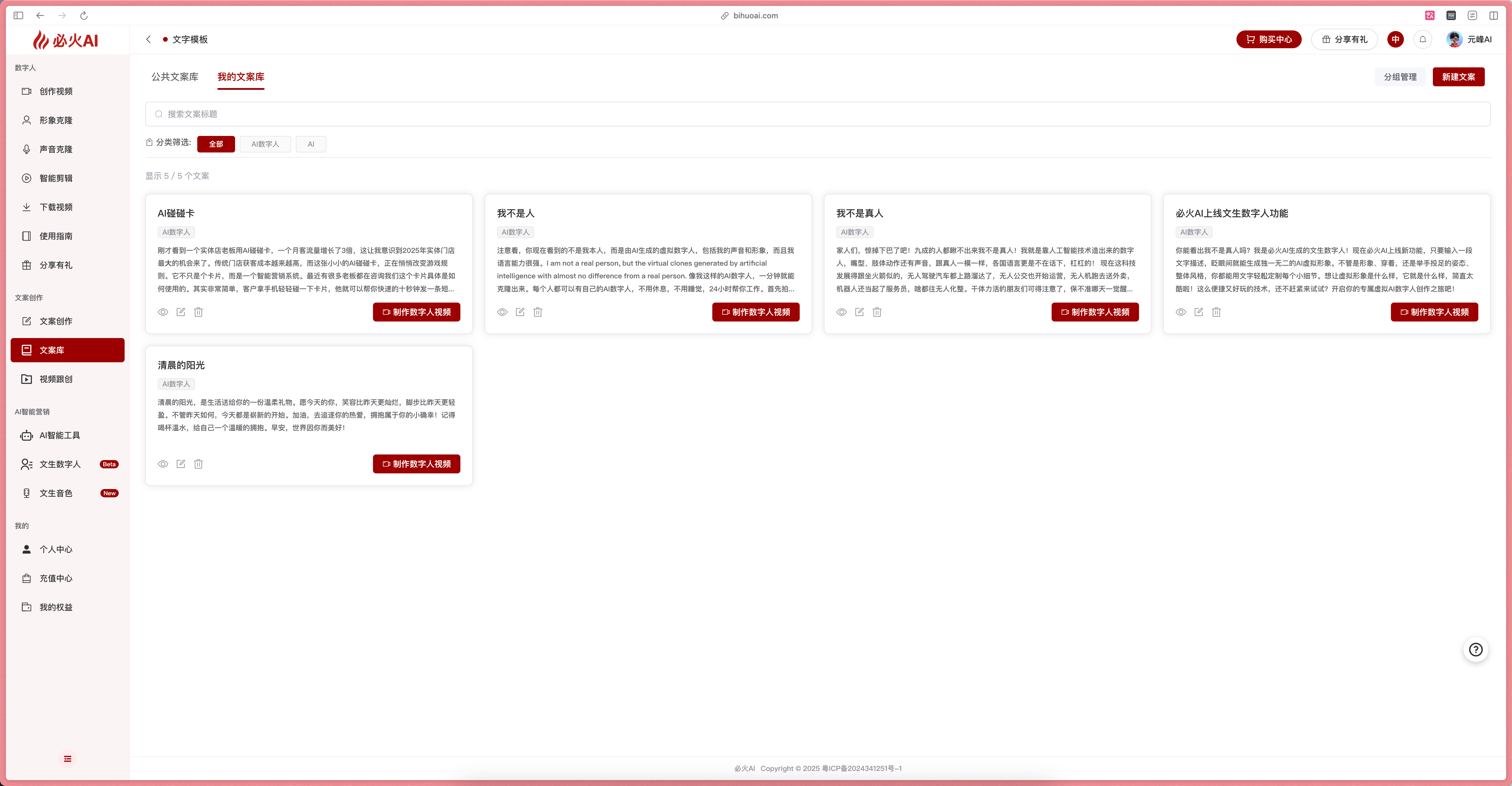Open AI智能工具 in the sidebar
The width and height of the screenshot is (1512, 786).
point(68,435)
